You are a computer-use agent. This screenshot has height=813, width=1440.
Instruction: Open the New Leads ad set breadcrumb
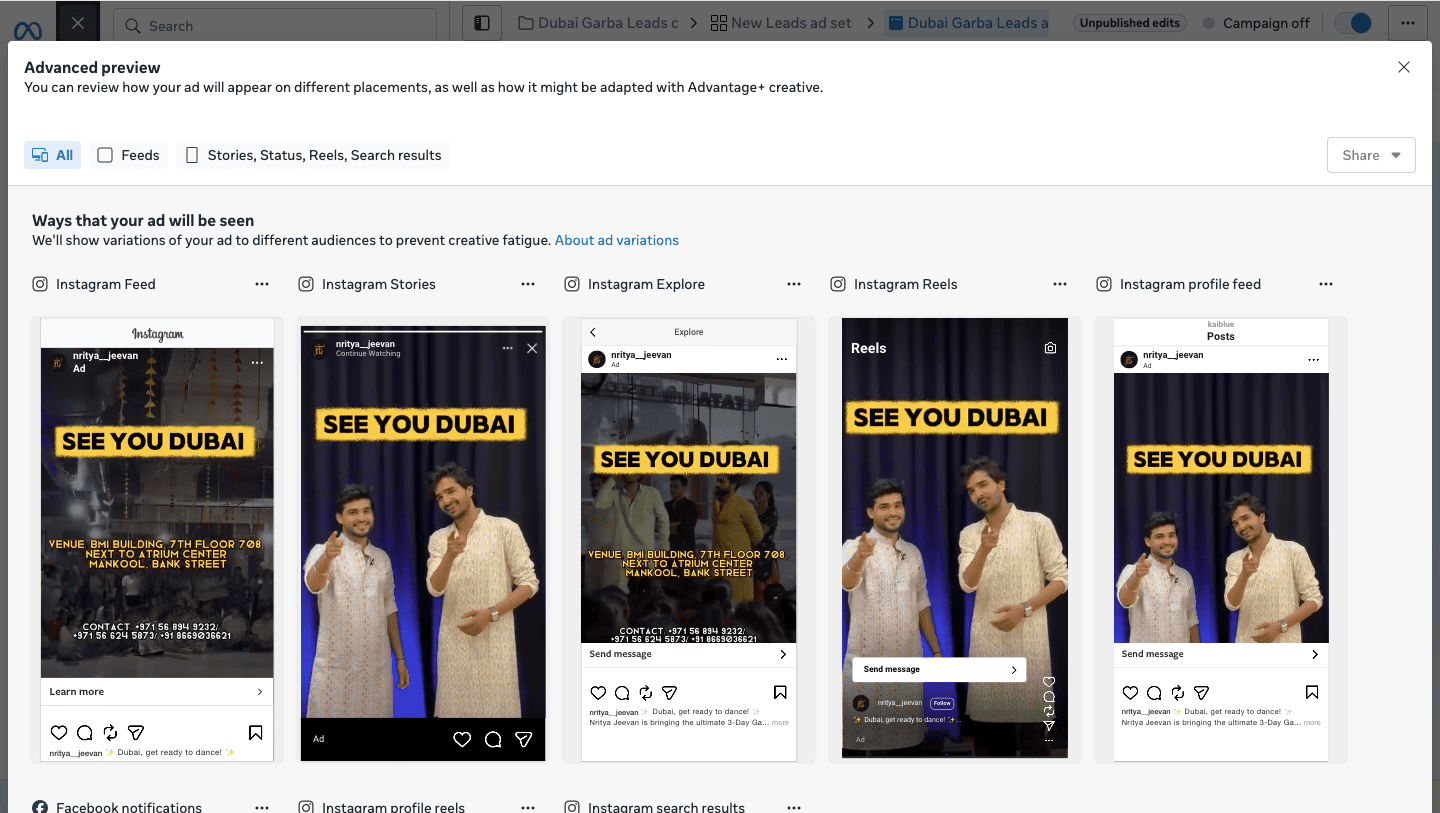783,23
